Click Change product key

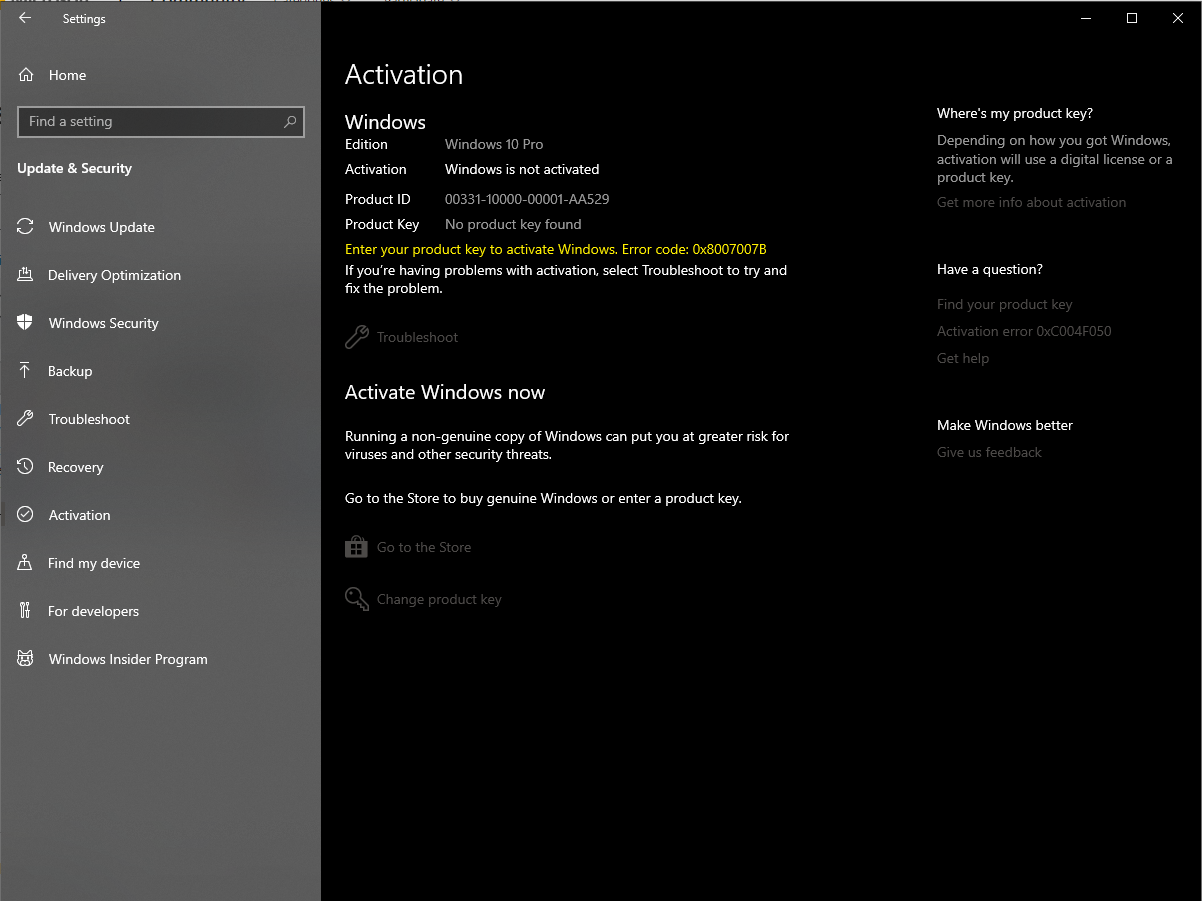click(424, 599)
